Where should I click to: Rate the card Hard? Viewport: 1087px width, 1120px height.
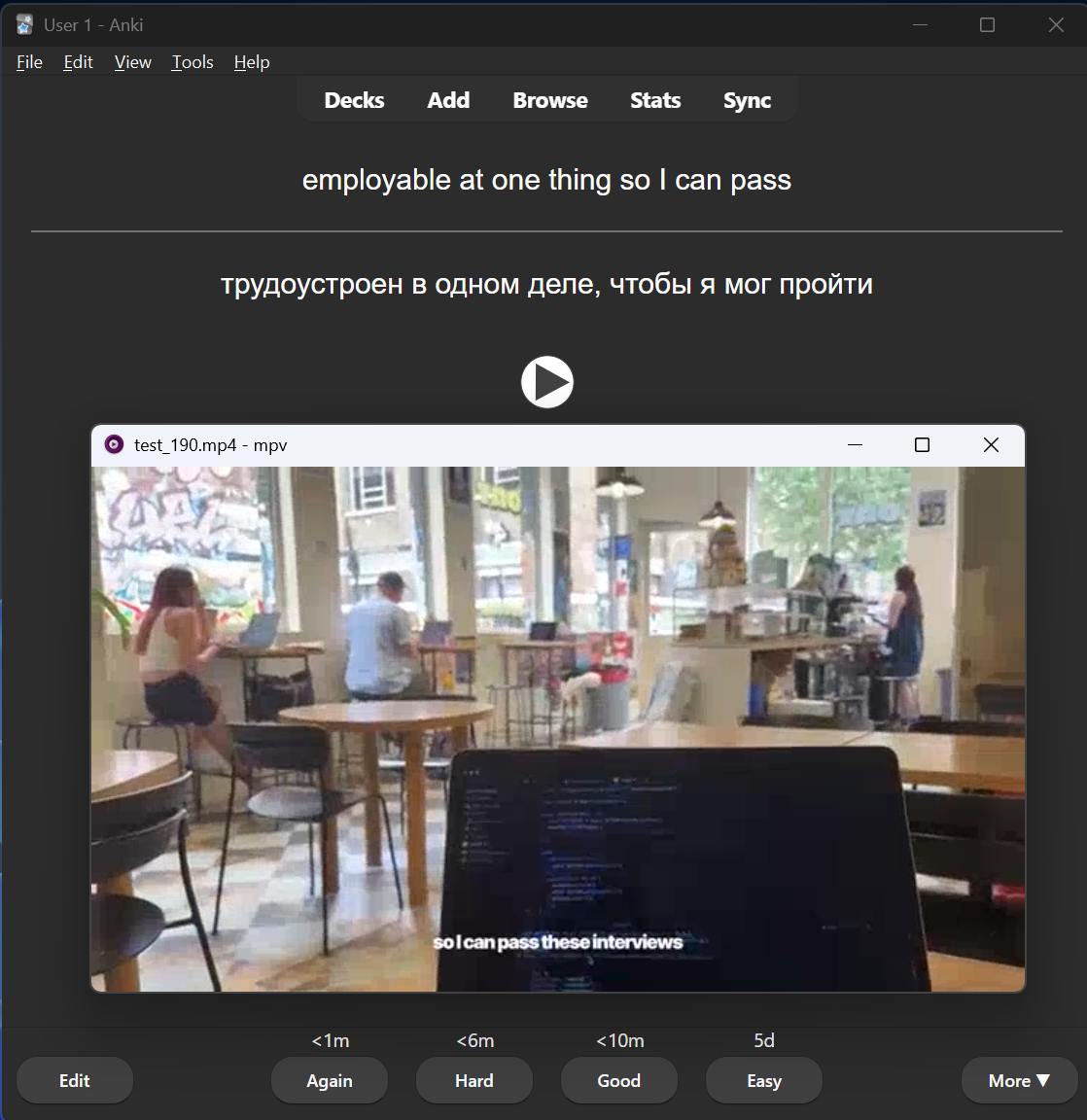474,1080
